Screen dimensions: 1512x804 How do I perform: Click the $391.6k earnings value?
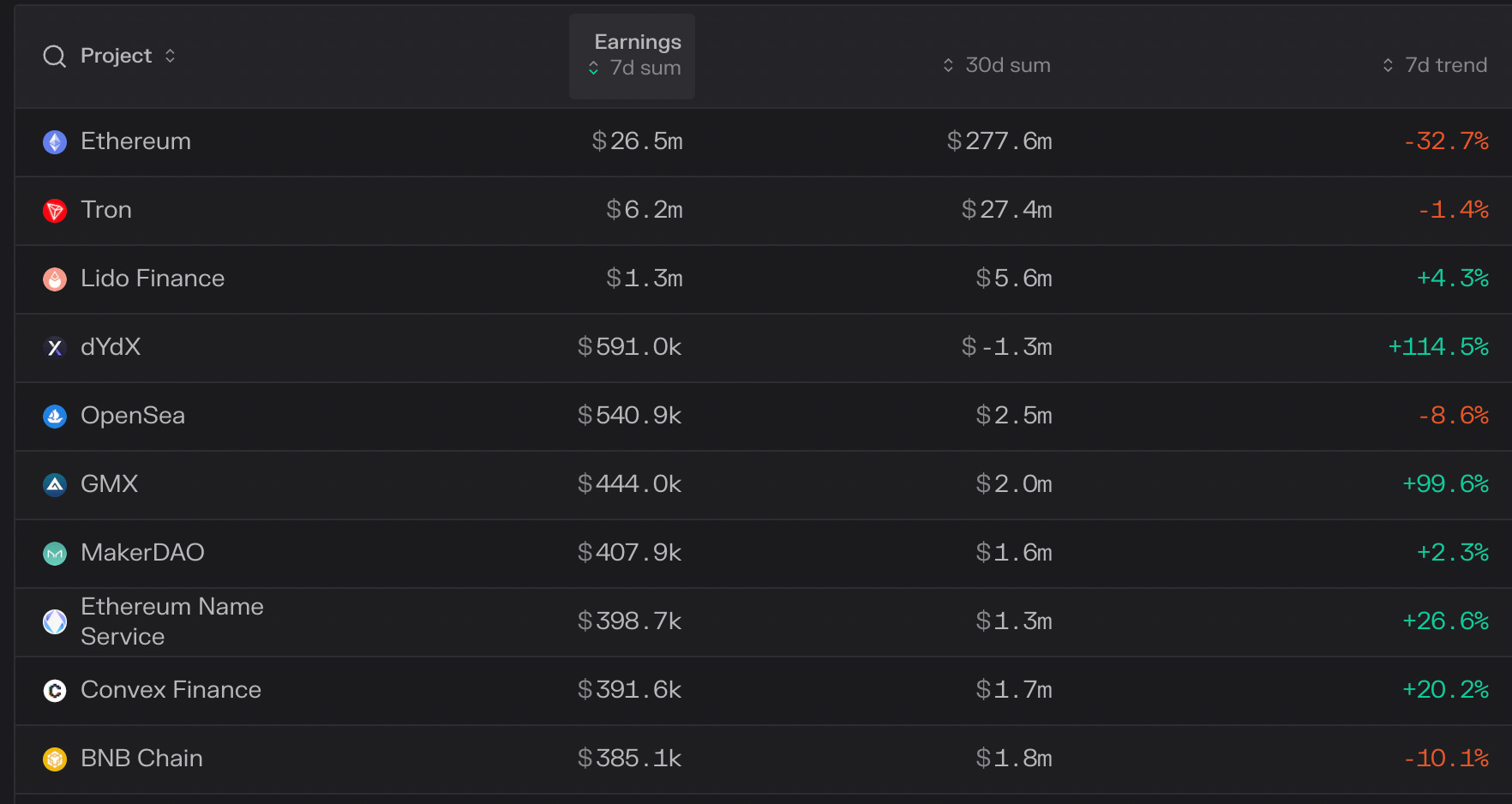click(x=630, y=690)
